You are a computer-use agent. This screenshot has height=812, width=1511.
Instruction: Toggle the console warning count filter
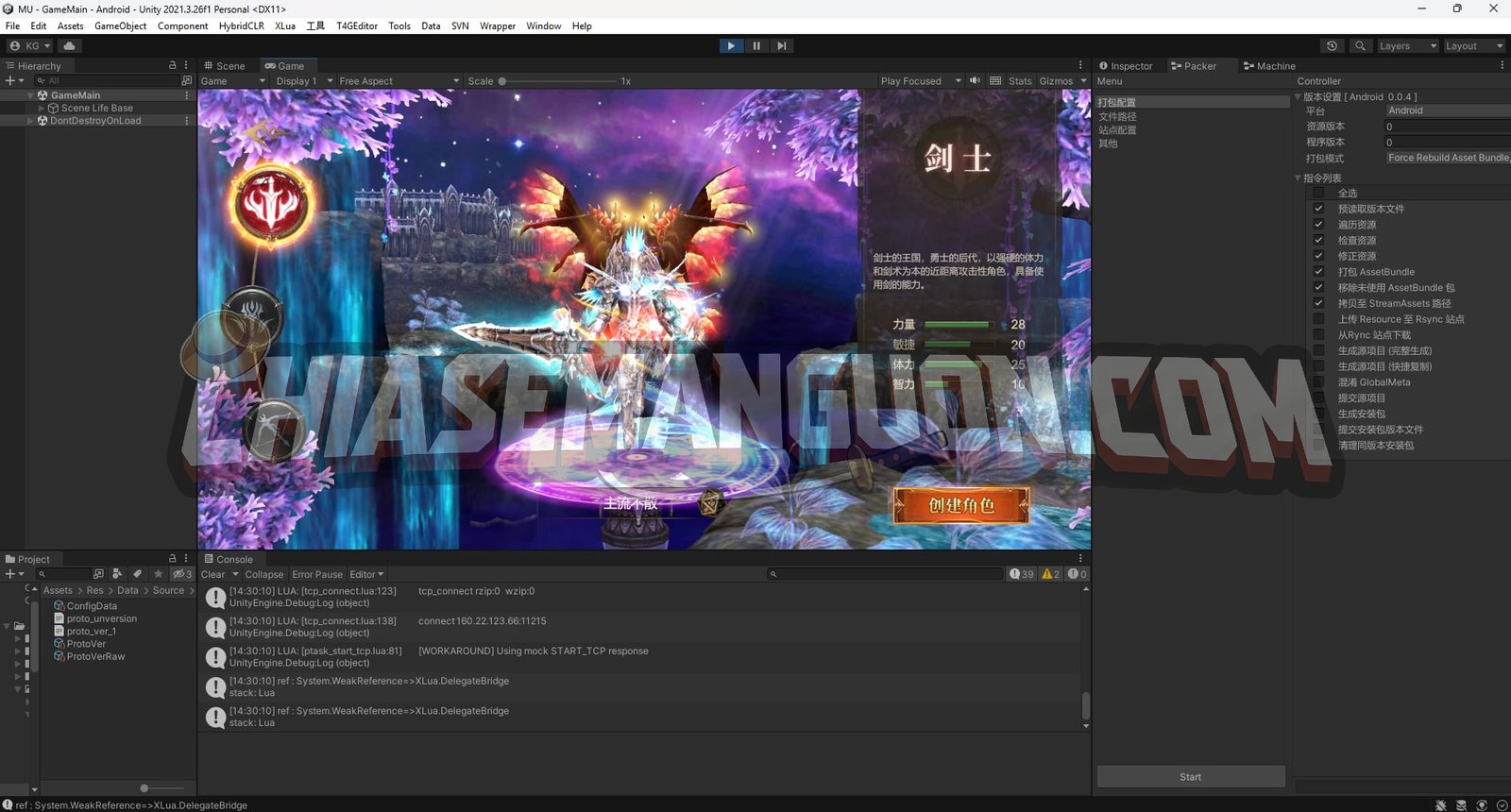(x=1050, y=574)
